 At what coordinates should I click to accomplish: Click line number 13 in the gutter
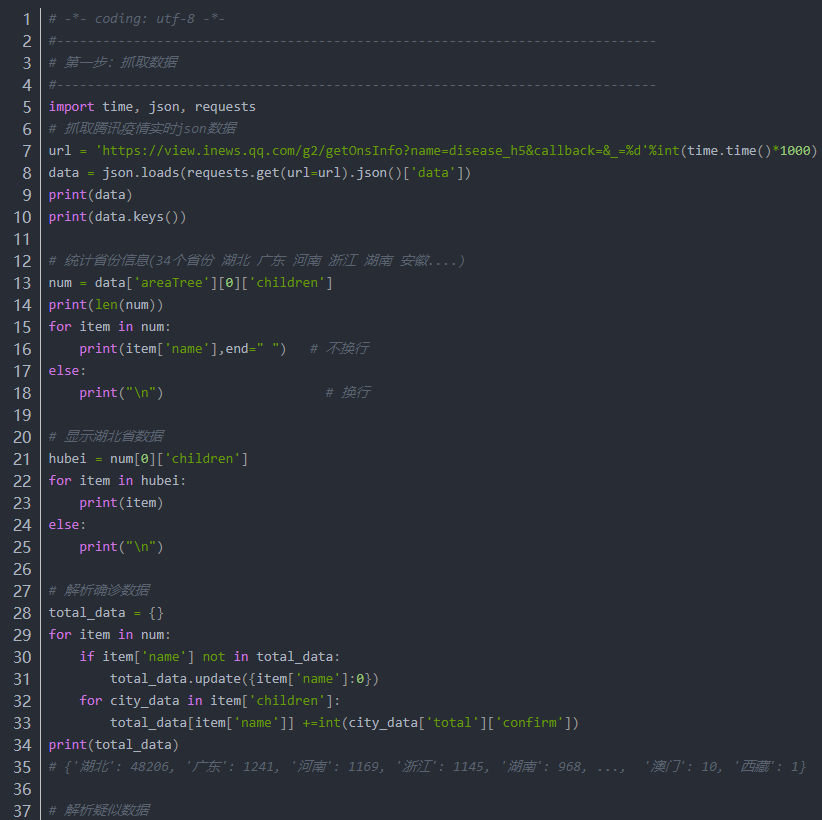22,284
